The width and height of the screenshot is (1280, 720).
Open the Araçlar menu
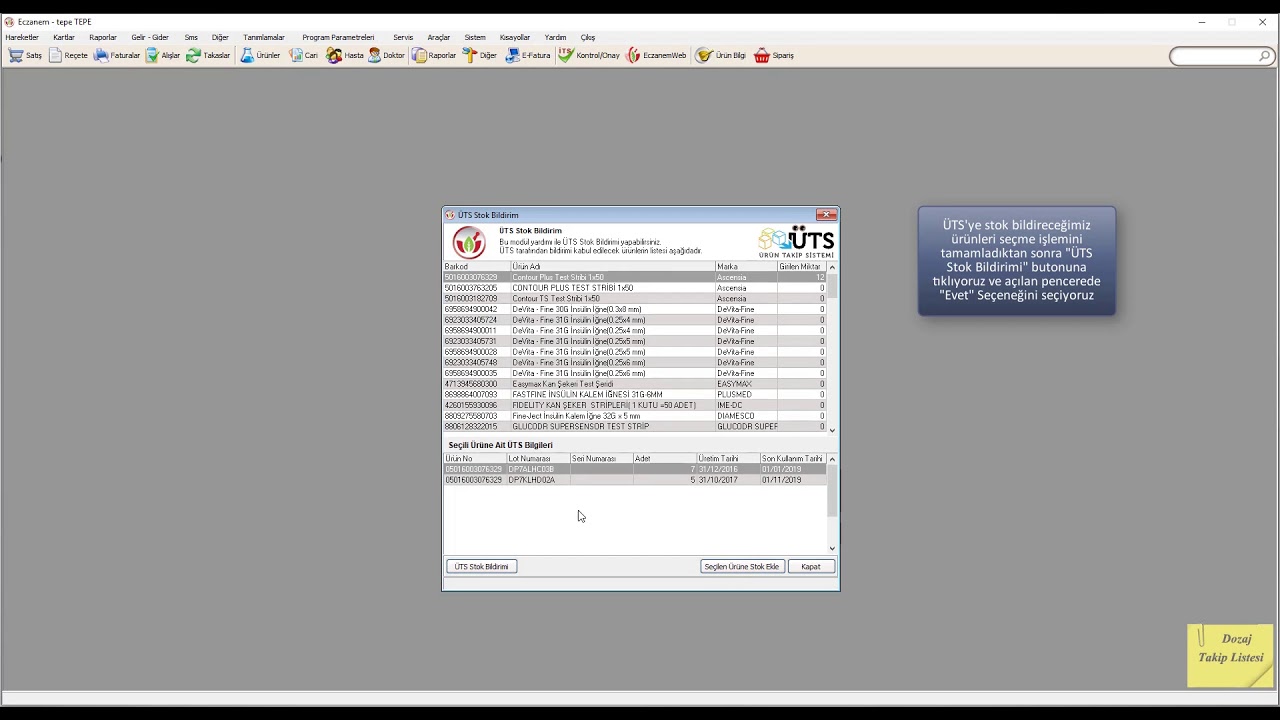click(x=439, y=37)
